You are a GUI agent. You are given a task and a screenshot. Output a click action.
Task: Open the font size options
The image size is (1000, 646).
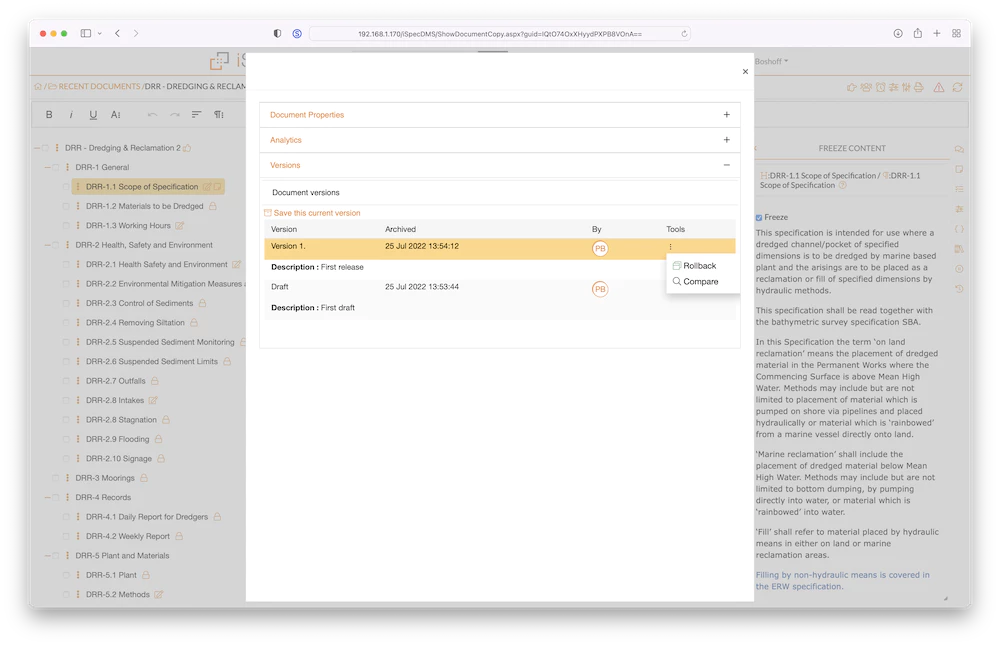[115, 115]
